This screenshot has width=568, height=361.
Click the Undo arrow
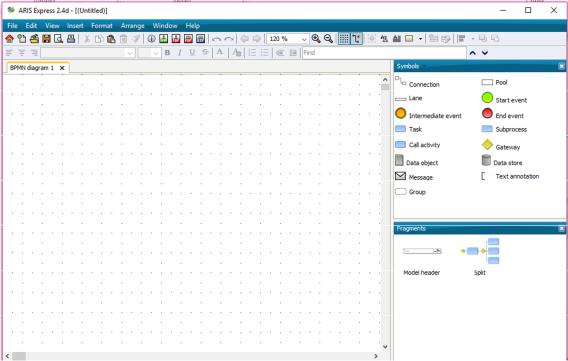(217, 39)
